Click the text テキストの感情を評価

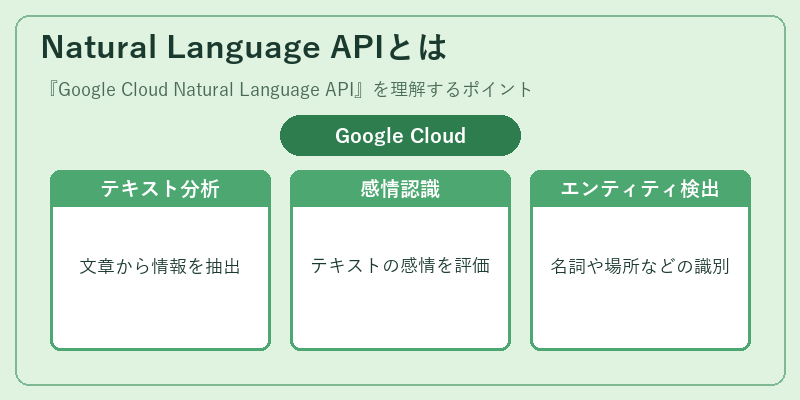401,266
